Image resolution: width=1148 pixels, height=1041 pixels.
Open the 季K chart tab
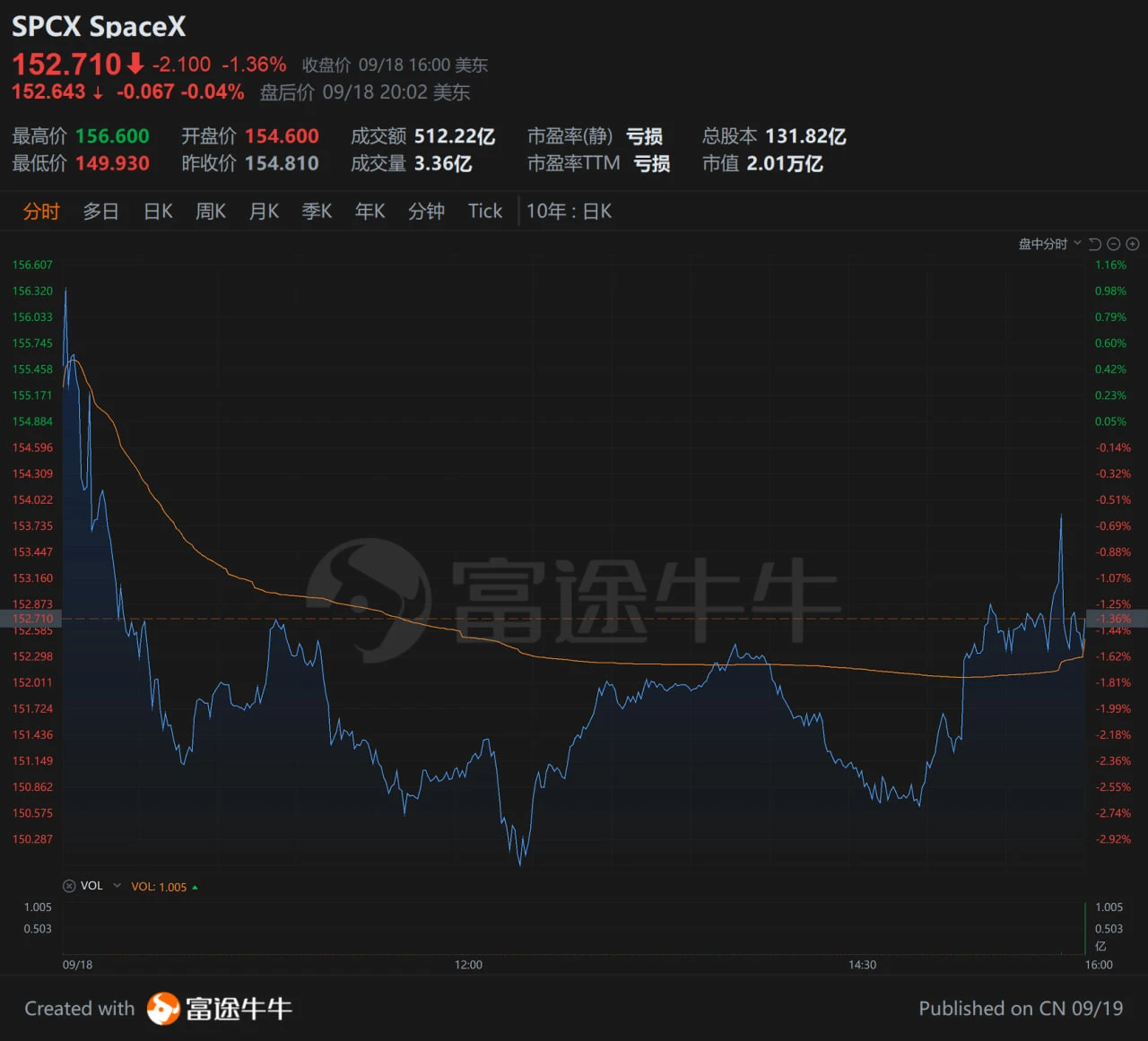click(317, 212)
